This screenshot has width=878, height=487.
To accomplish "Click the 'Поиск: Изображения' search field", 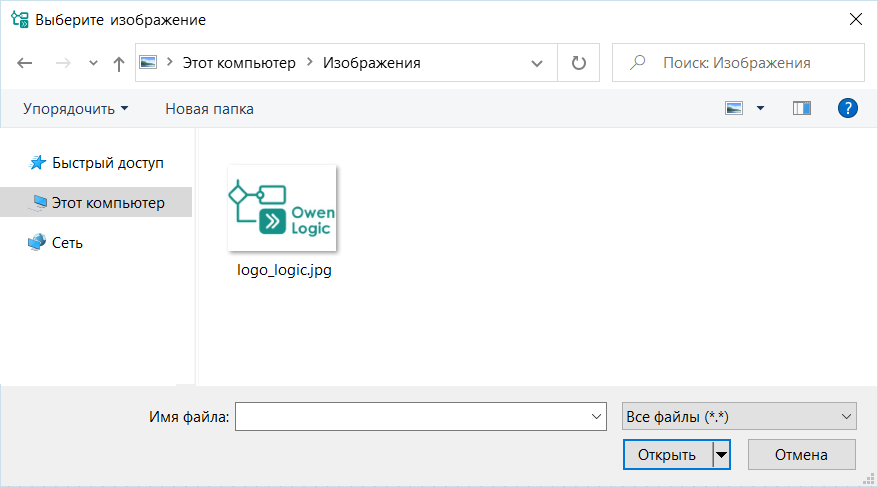I will 738,63.
